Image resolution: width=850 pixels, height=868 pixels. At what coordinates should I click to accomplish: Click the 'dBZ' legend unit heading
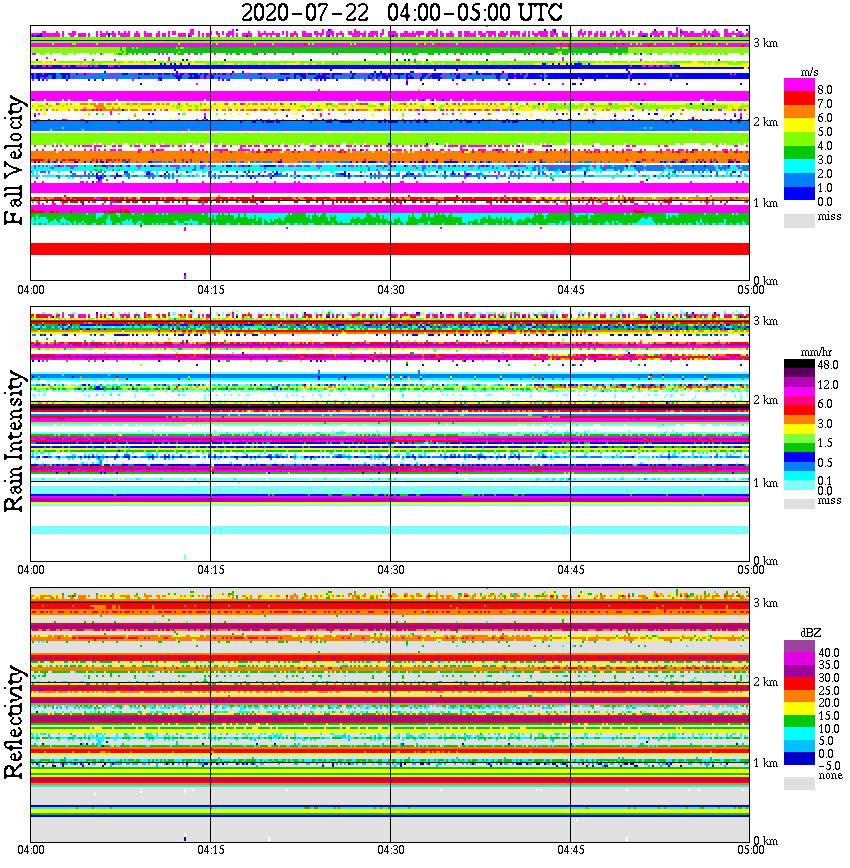click(811, 633)
